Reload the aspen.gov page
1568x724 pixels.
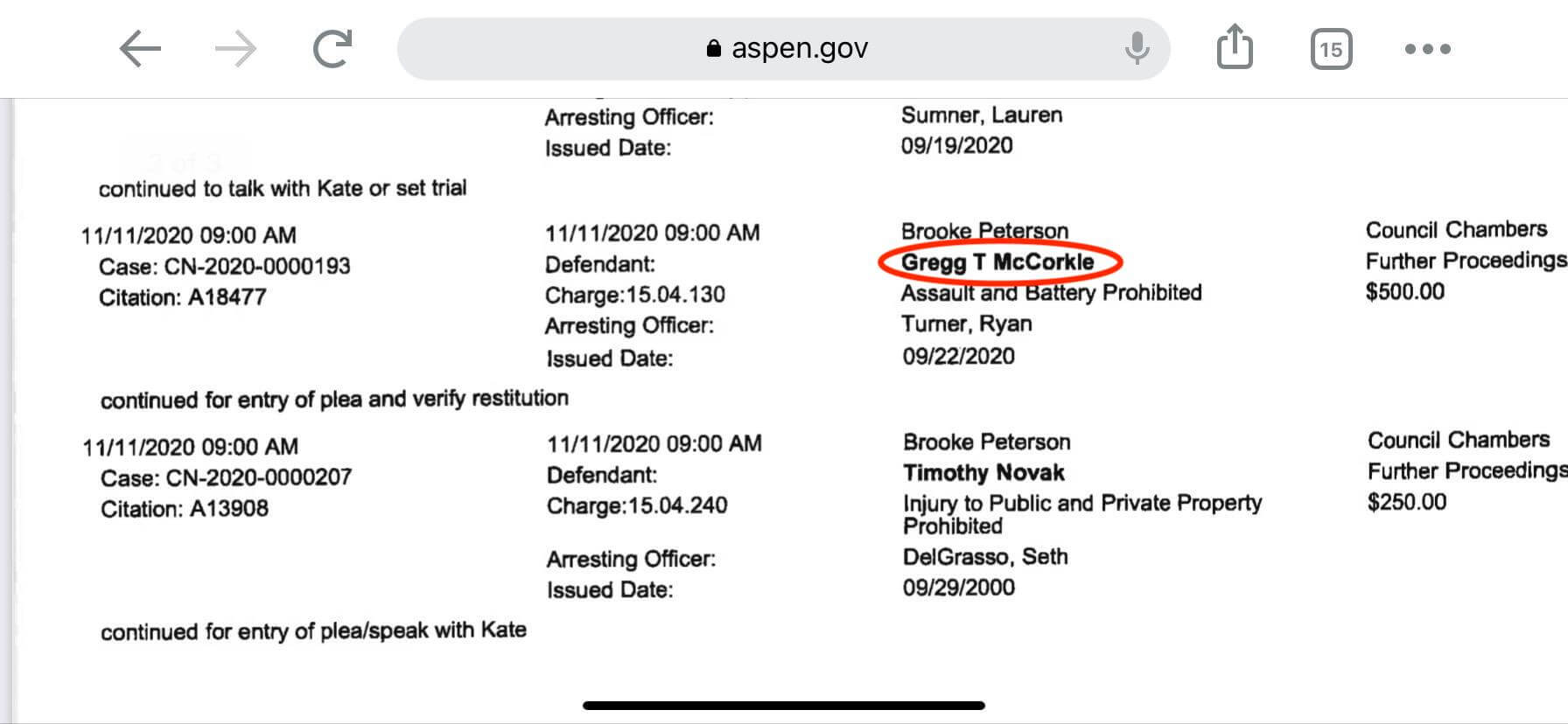332,49
